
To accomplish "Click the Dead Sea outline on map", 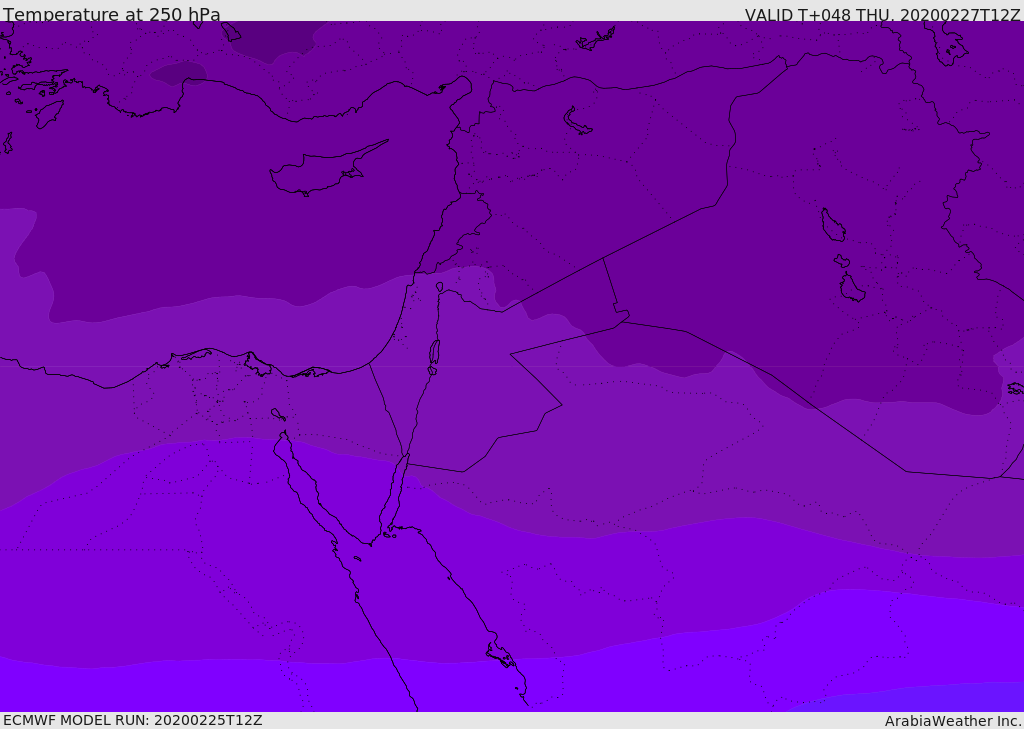I will (x=434, y=353).
